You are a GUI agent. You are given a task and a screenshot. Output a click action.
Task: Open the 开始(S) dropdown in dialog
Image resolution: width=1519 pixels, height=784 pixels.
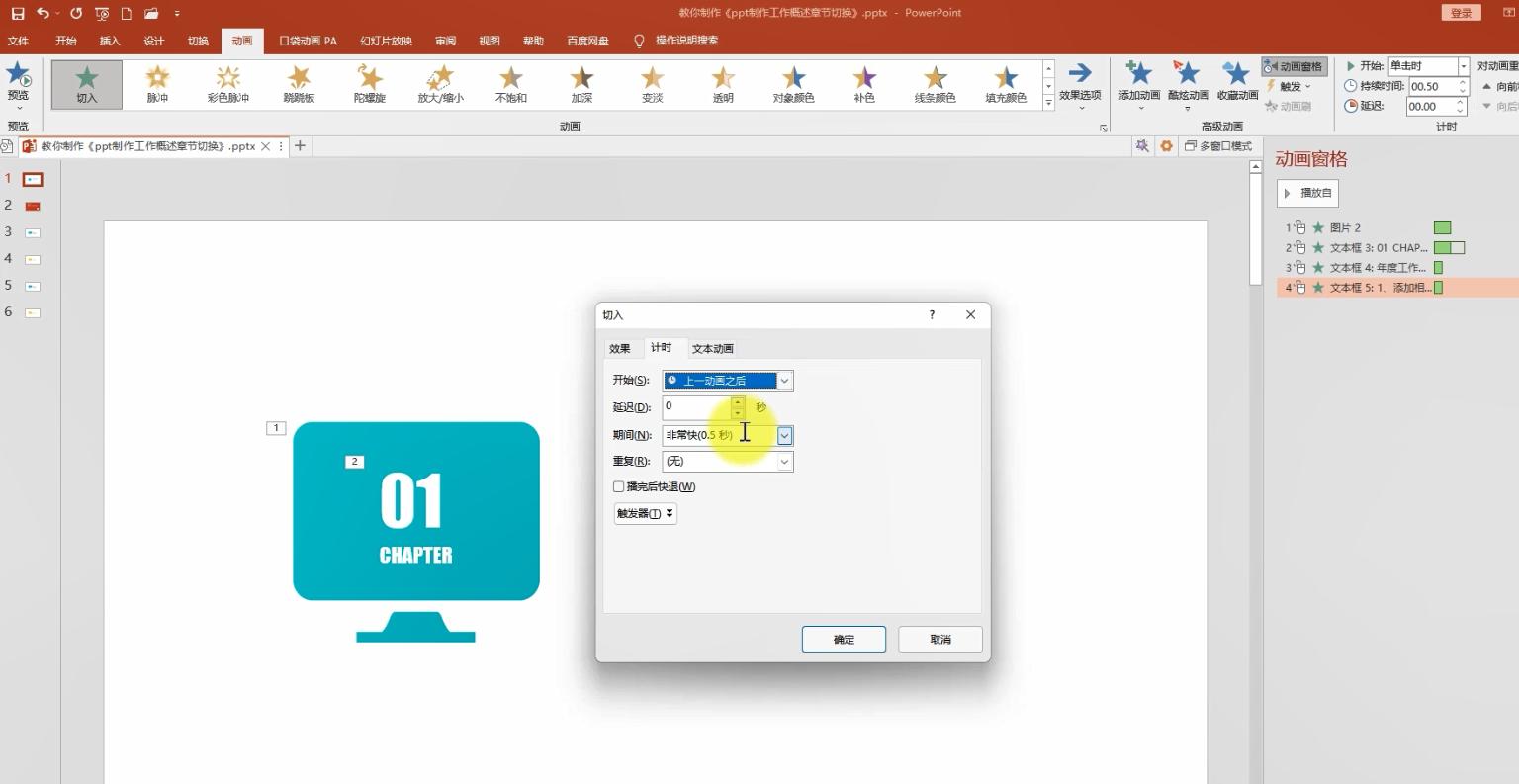coord(783,381)
